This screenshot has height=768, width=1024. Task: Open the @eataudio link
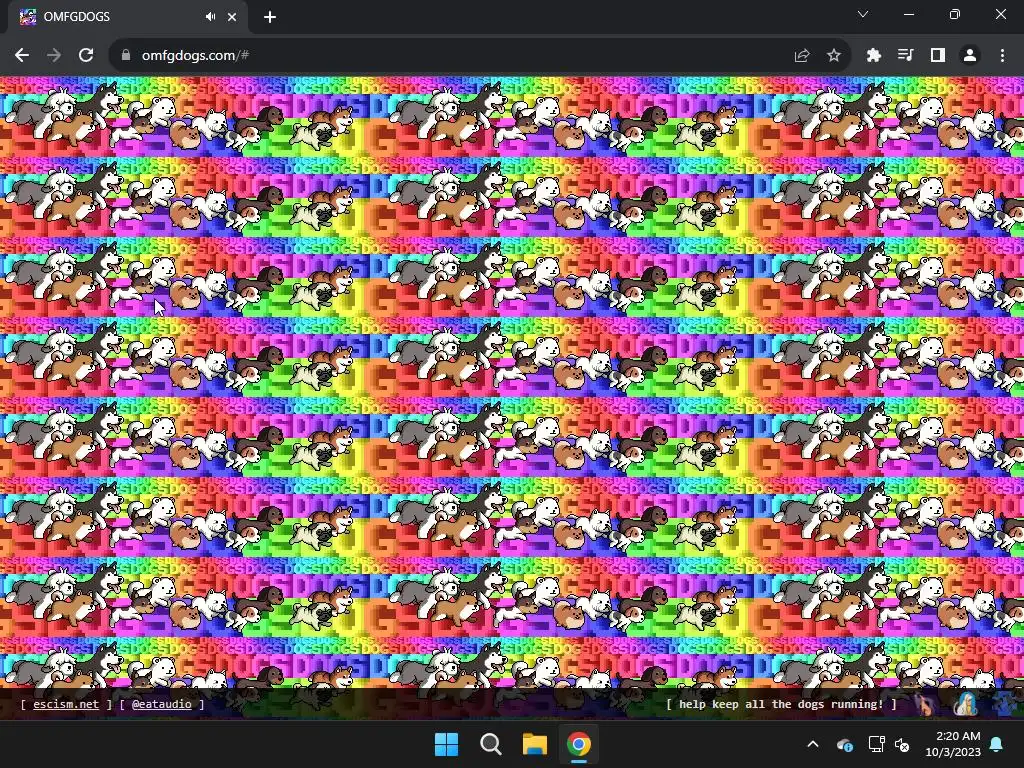coord(162,704)
